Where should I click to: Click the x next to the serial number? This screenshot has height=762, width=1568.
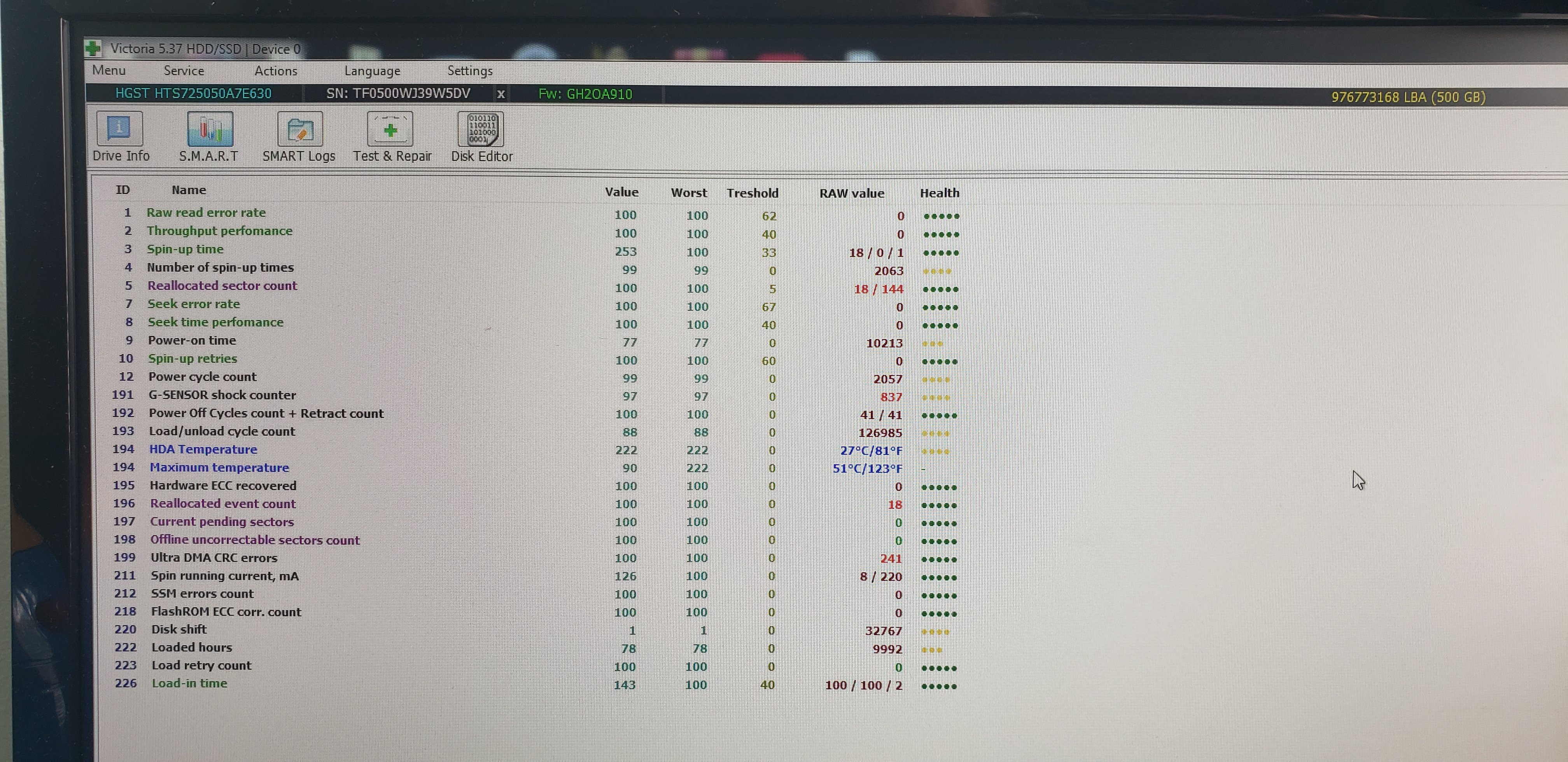point(501,94)
